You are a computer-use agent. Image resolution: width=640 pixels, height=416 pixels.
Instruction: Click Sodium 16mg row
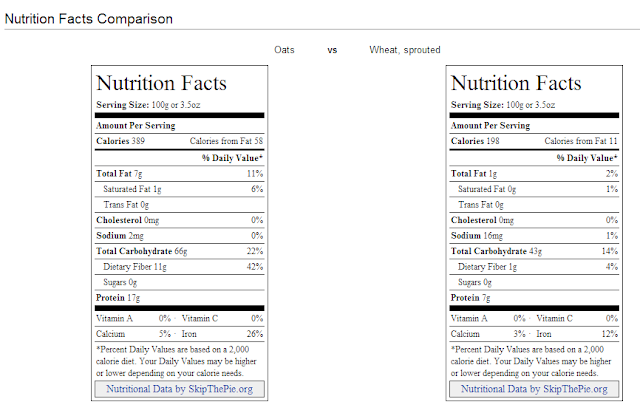(534, 236)
